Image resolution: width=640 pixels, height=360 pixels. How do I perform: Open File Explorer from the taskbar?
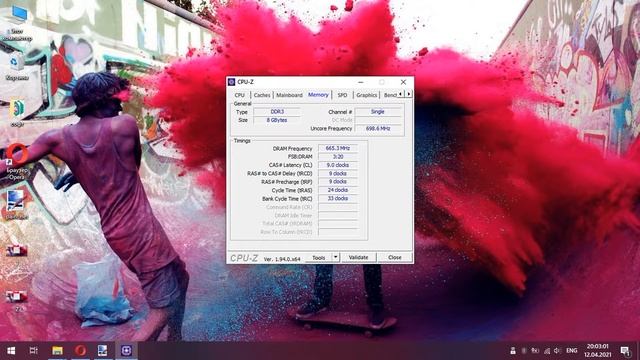pyautogui.click(x=57, y=351)
